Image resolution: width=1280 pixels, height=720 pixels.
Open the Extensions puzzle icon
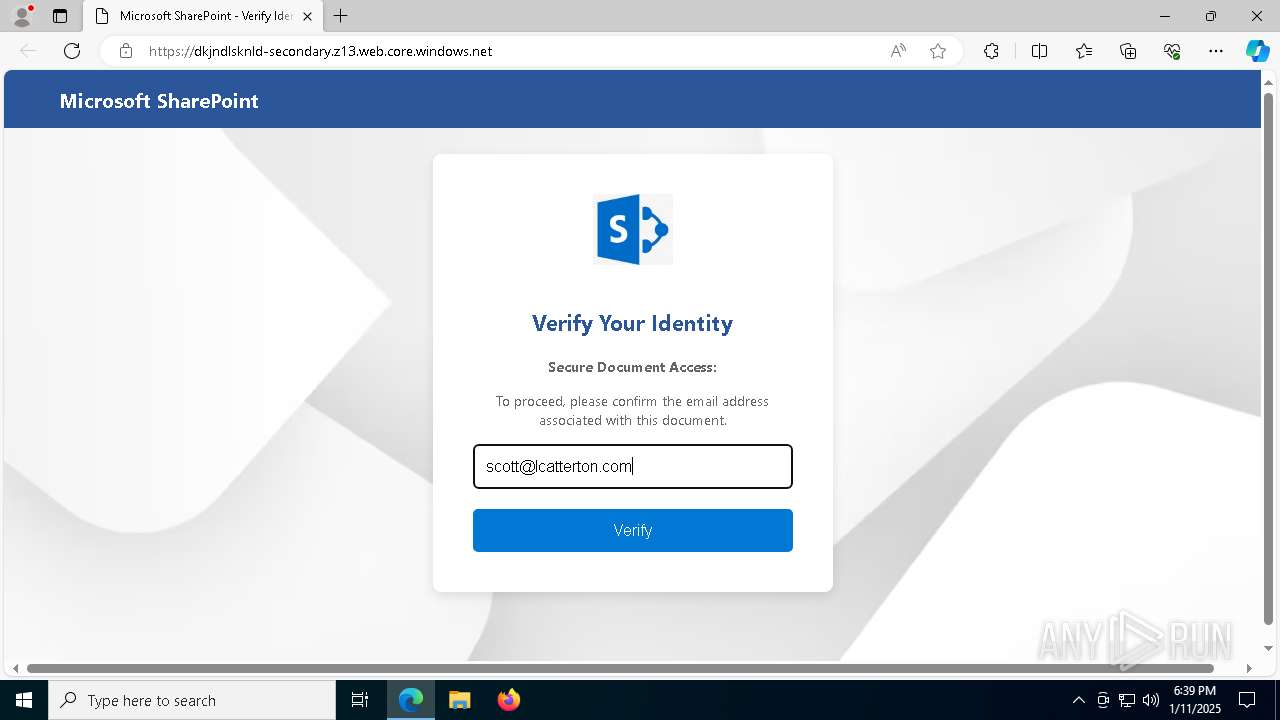(991, 51)
